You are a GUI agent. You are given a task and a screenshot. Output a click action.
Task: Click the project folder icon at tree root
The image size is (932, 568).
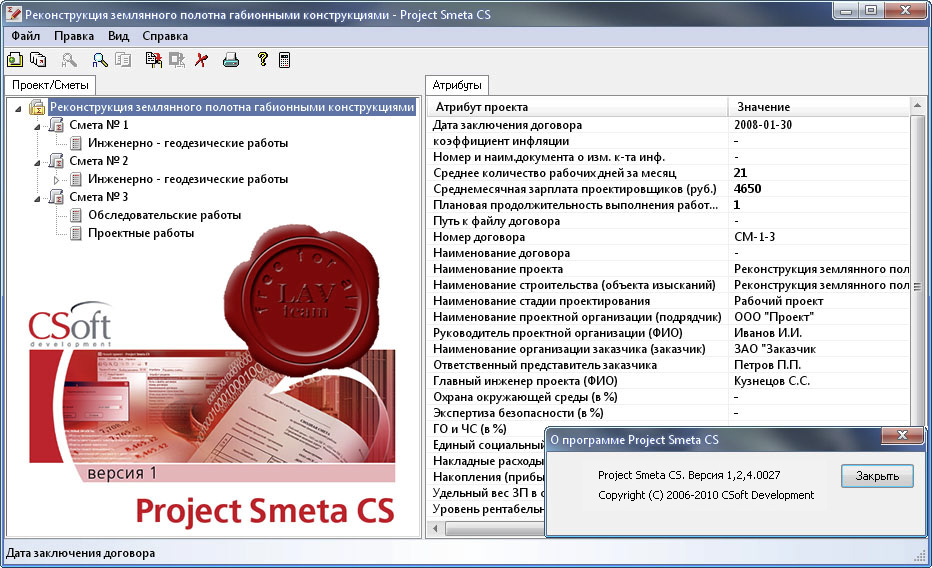point(37,107)
